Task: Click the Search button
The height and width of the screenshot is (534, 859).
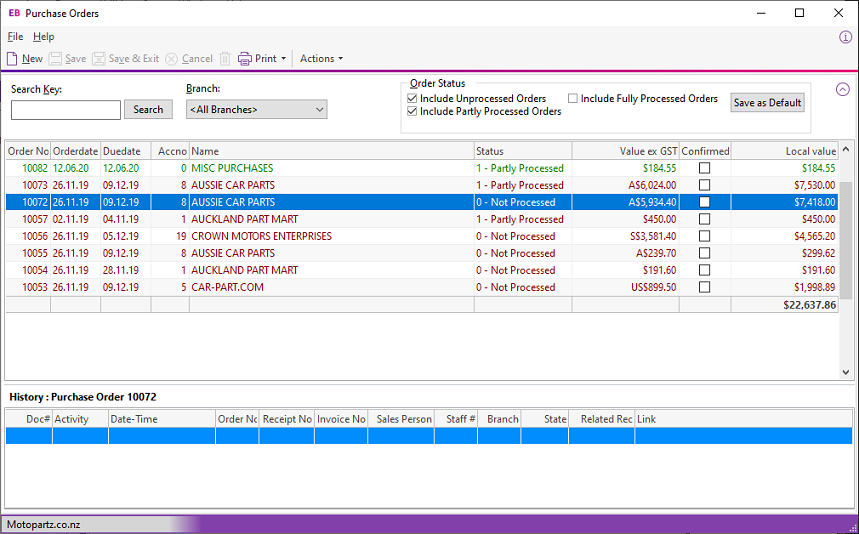Action: [148, 110]
